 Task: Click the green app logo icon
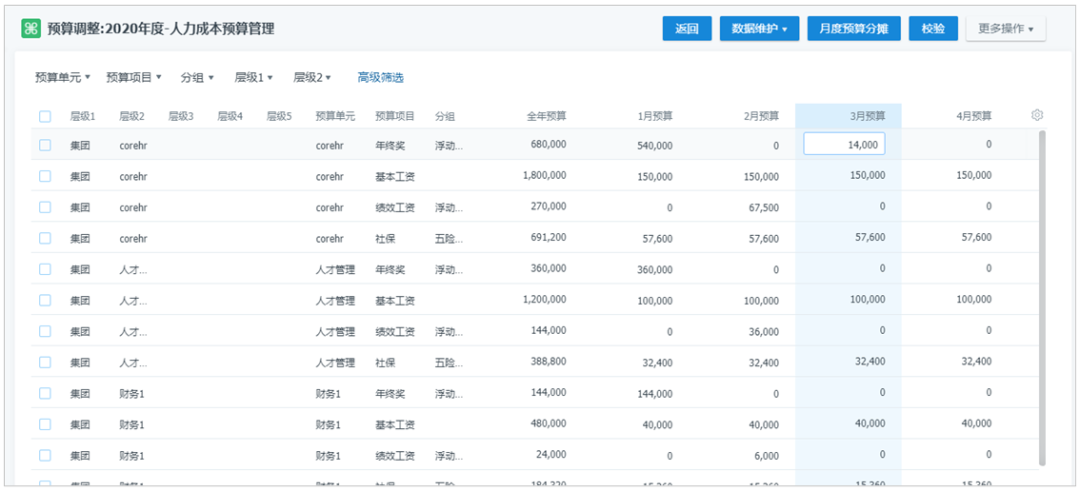point(31,28)
